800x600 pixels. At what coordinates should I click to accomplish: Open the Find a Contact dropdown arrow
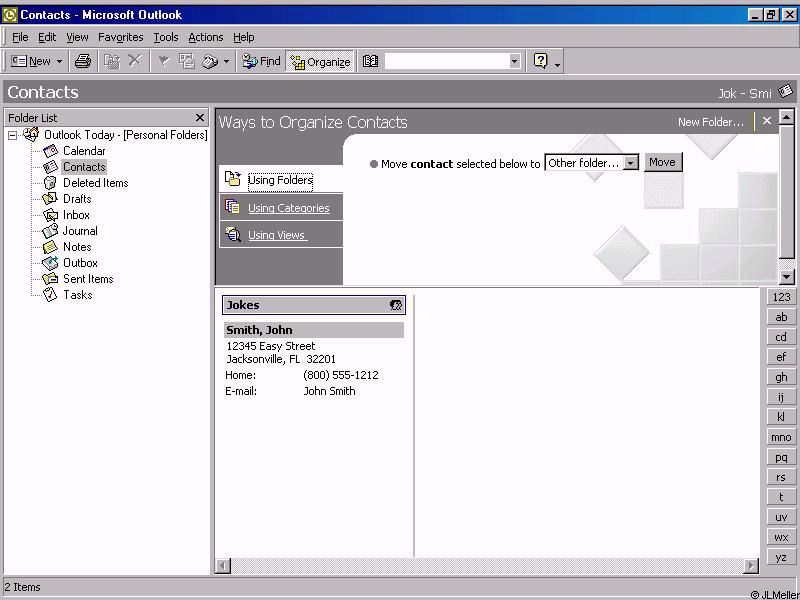click(x=514, y=62)
